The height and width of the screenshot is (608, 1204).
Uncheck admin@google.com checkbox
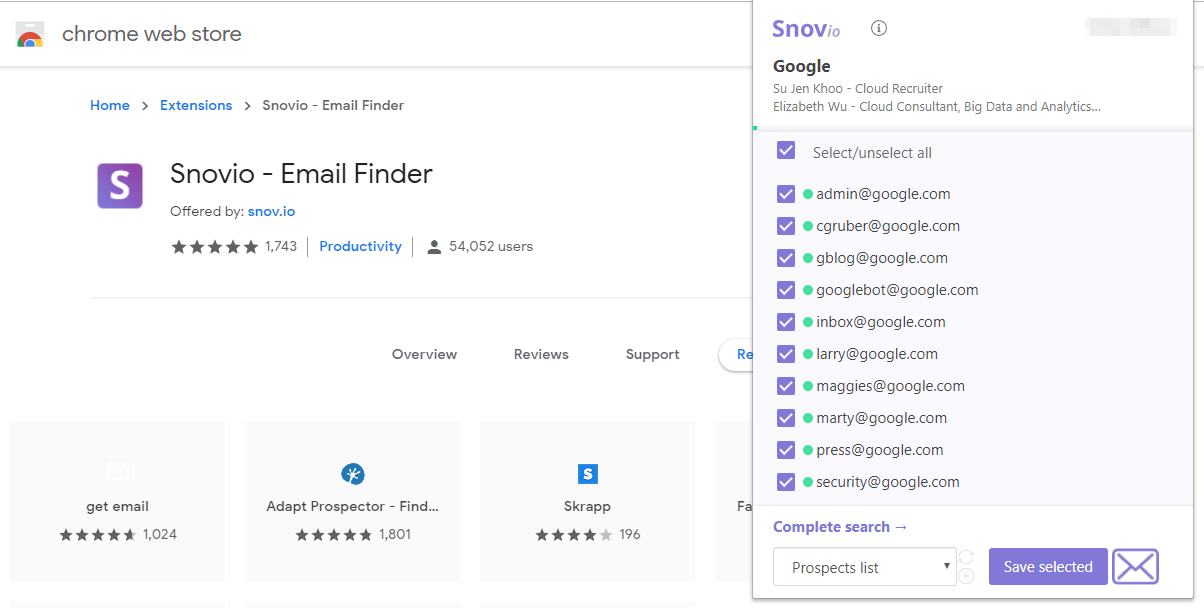click(x=786, y=194)
